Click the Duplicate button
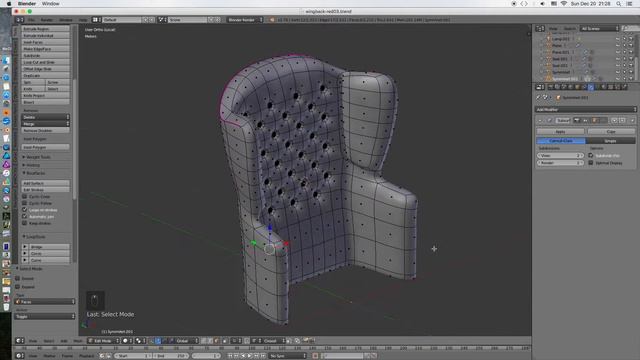 pyautogui.click(x=45, y=76)
